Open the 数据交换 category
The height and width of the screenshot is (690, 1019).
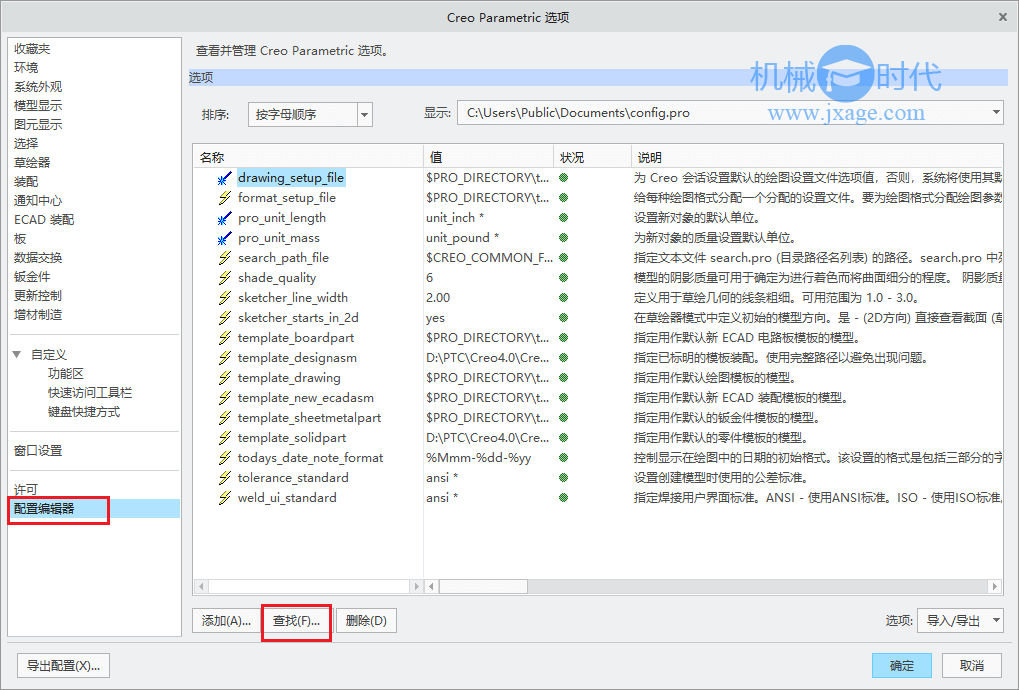pyautogui.click(x=38, y=257)
